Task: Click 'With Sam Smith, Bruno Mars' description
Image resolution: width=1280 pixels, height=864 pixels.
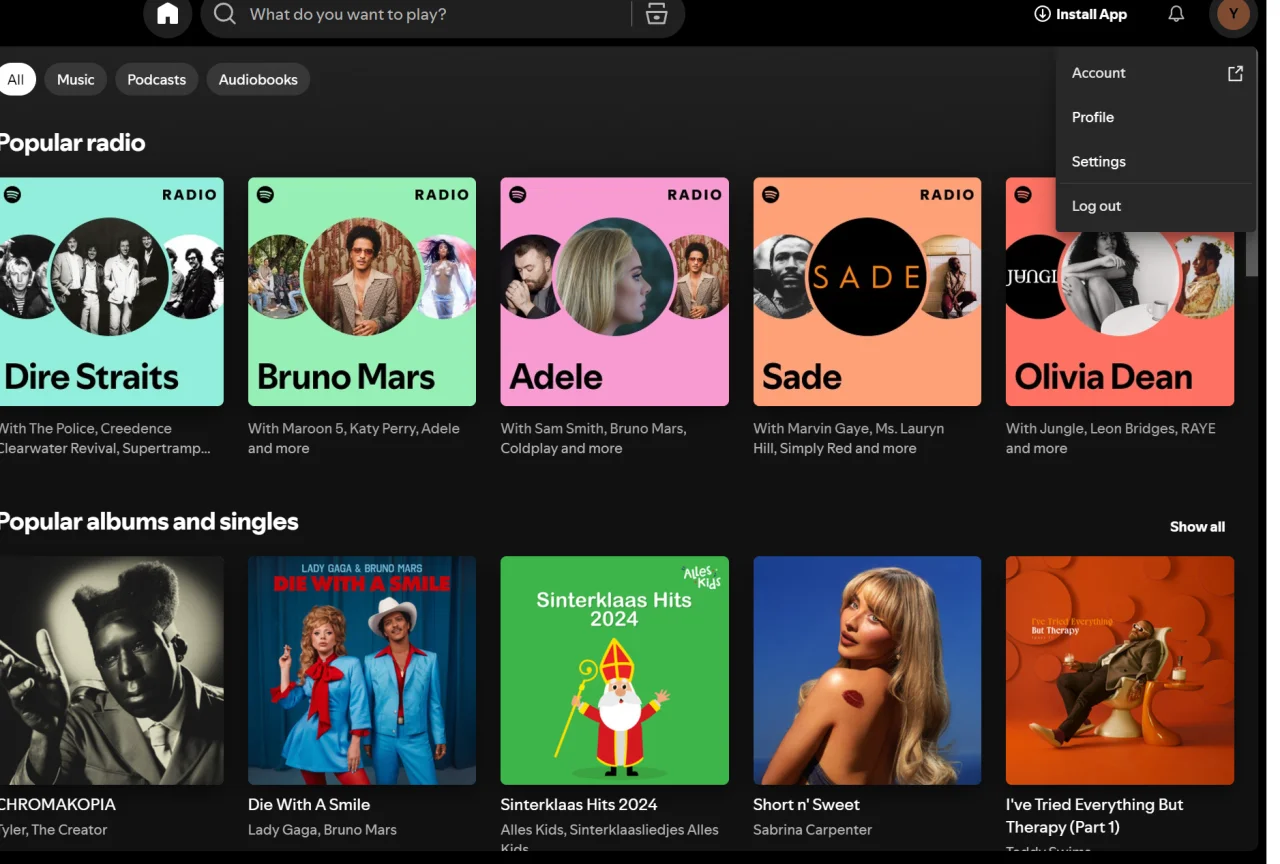Action: click(x=593, y=438)
